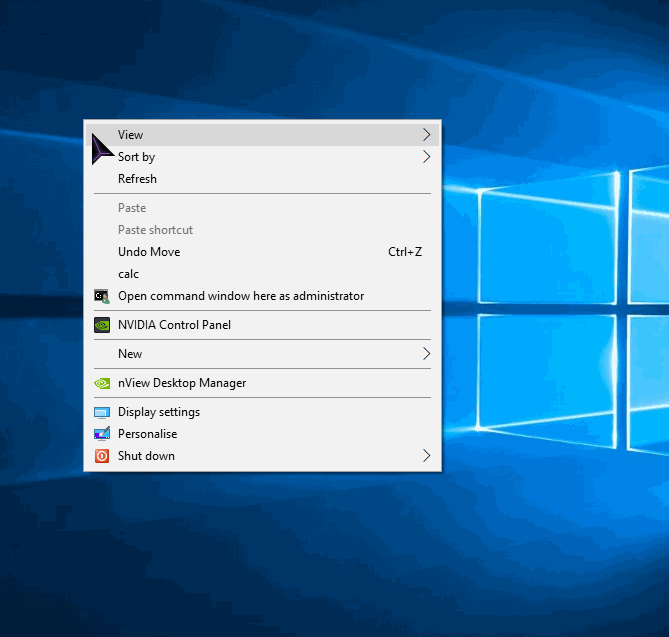Image resolution: width=669 pixels, height=637 pixels.
Task: Select Refresh from the context menu
Action: pos(137,179)
